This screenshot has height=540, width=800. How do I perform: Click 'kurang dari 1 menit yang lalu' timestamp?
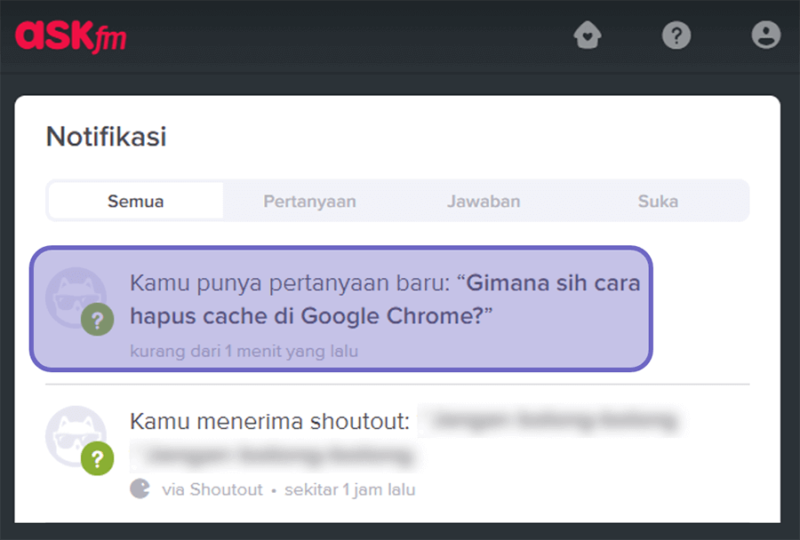(244, 351)
